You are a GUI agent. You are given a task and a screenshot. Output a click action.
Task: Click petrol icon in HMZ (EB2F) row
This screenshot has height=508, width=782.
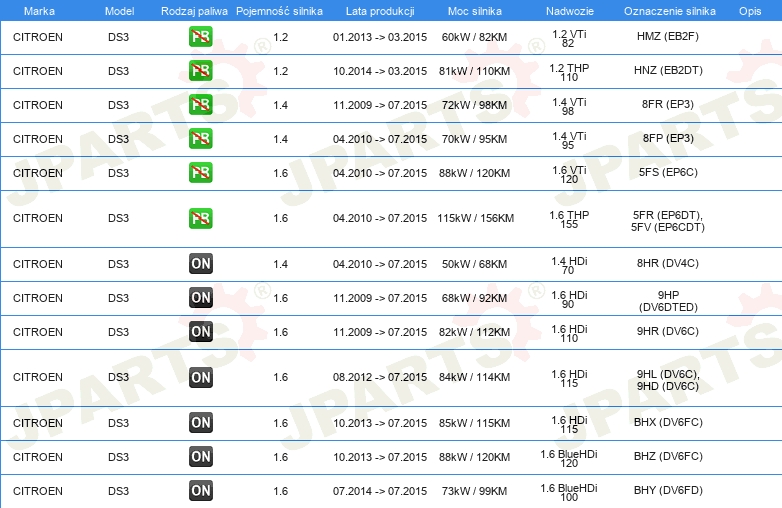click(200, 36)
